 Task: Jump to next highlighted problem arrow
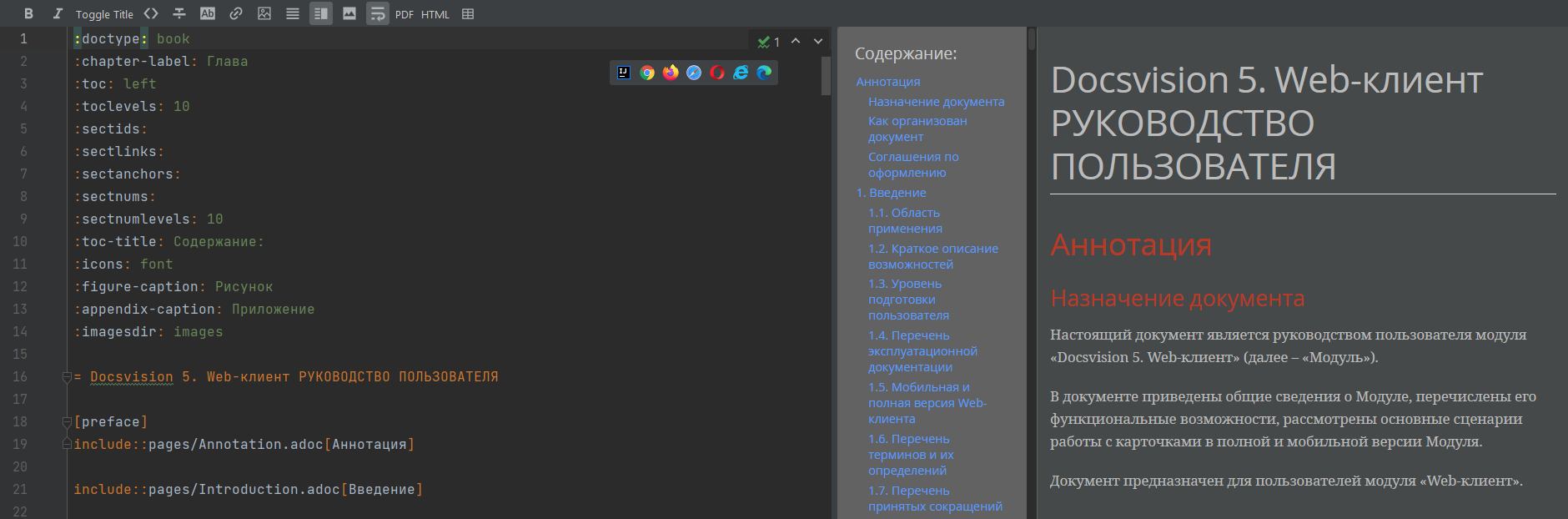point(818,41)
